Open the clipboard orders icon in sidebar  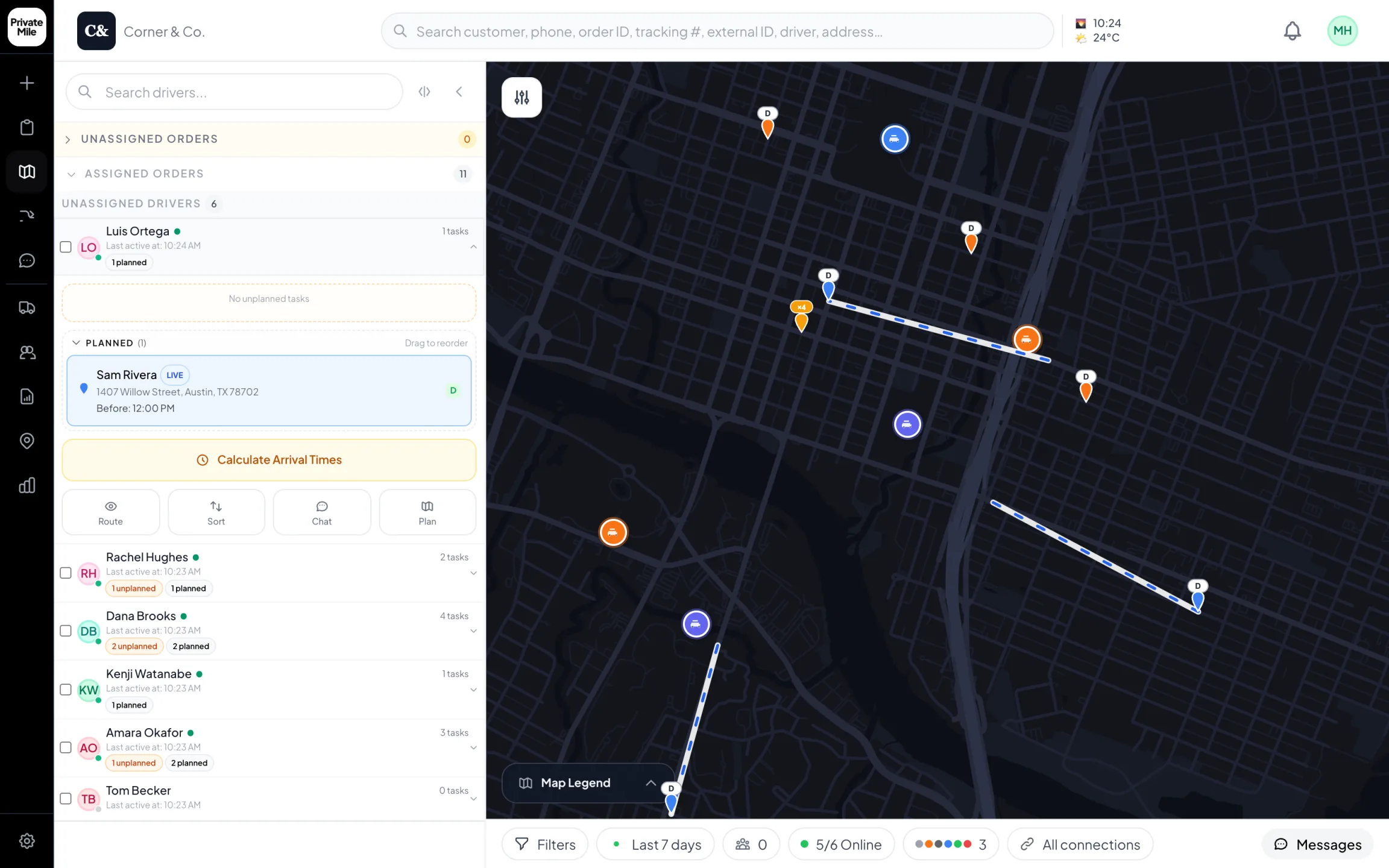pos(27,127)
